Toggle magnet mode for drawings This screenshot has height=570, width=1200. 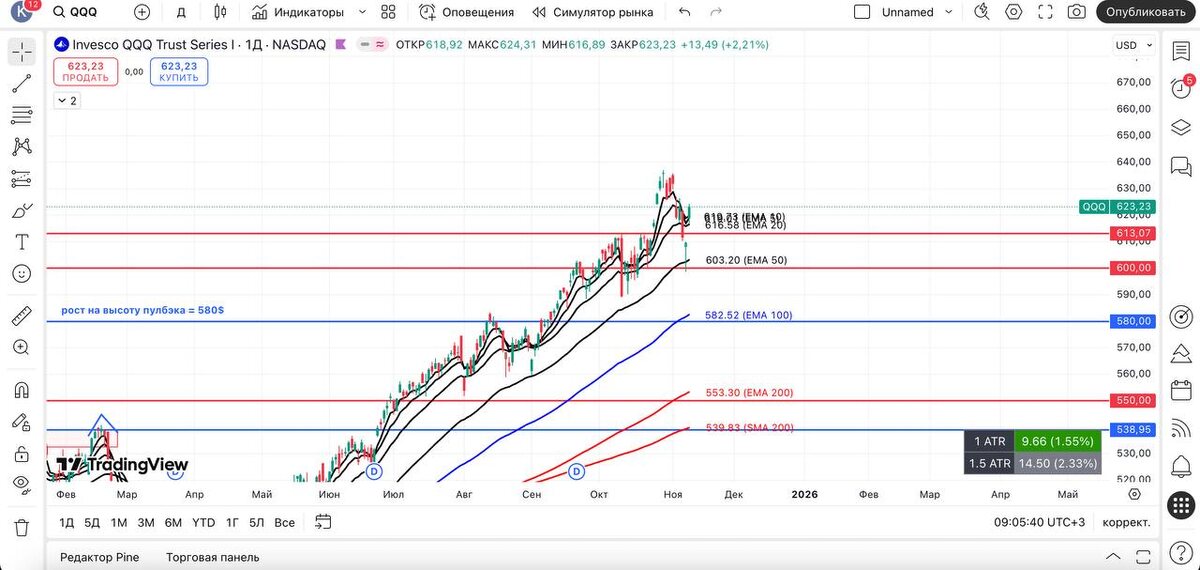(21, 390)
